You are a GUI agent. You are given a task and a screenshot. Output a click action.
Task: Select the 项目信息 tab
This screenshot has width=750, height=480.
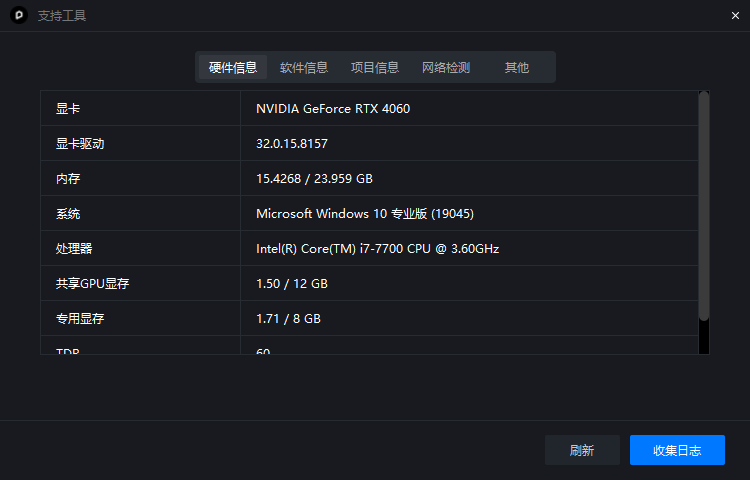[x=375, y=68]
